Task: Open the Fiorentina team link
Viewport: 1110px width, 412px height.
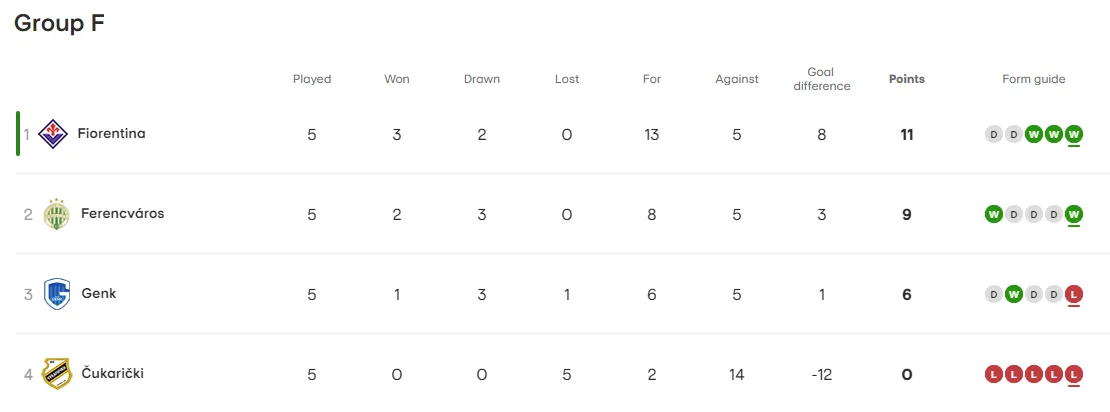Action: (x=111, y=134)
